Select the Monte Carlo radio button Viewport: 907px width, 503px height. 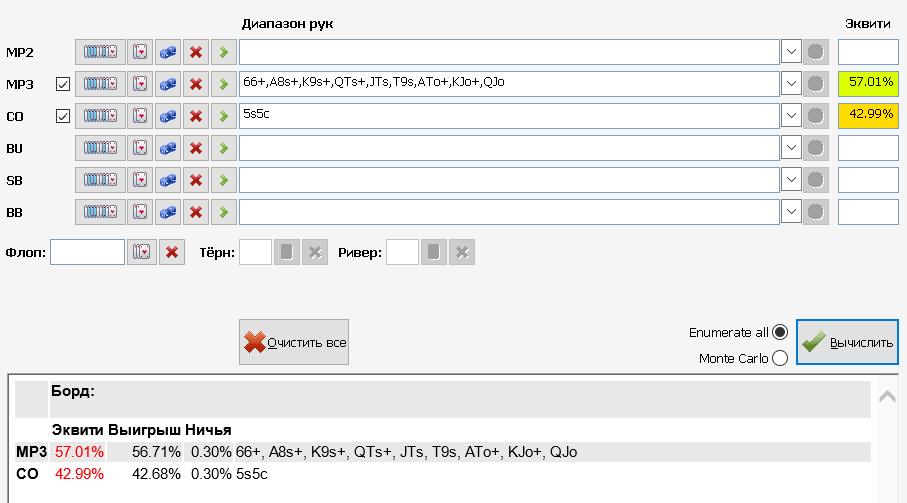780,358
